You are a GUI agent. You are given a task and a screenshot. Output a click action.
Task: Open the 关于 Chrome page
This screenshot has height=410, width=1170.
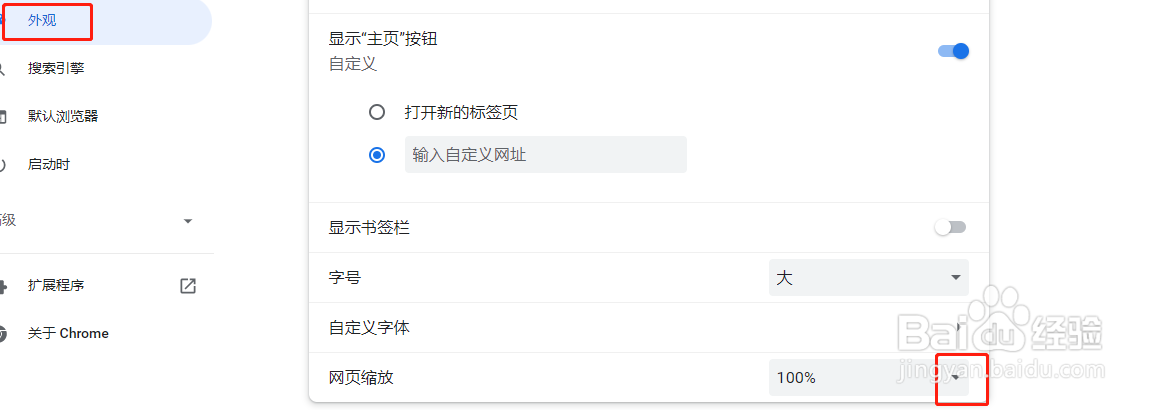tap(68, 334)
